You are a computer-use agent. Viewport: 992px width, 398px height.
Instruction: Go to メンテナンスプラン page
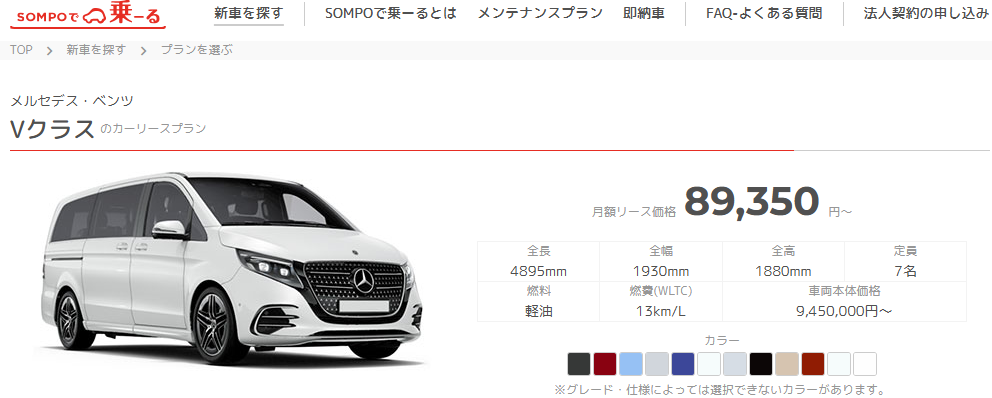pyautogui.click(x=540, y=13)
